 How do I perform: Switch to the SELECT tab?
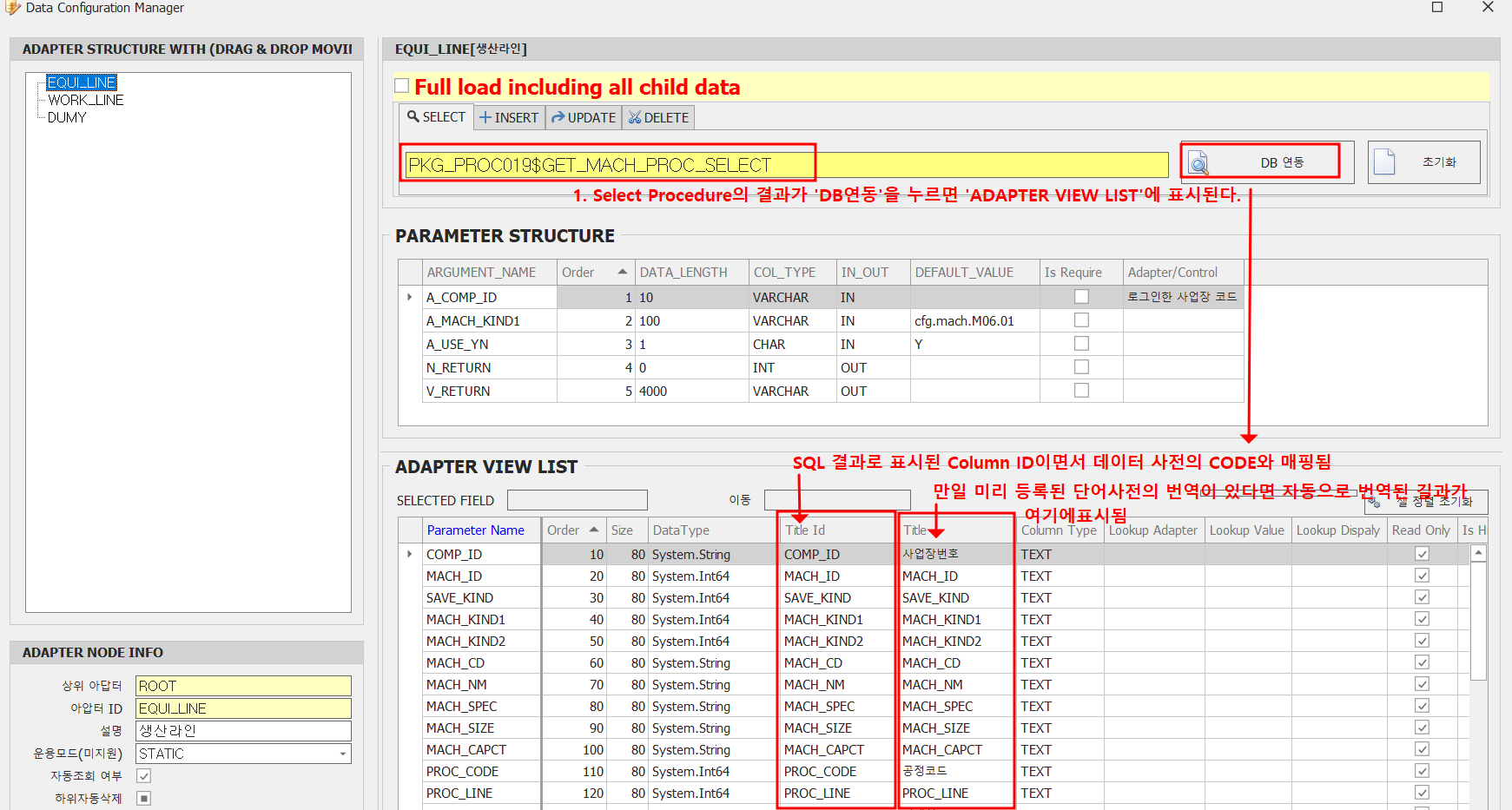[x=436, y=117]
